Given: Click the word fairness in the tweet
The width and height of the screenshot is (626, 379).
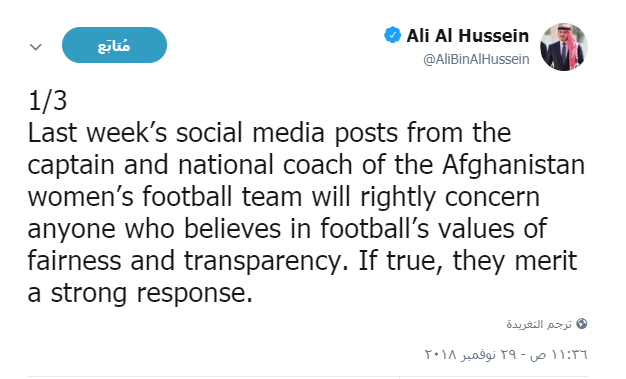Looking at the screenshot, I should point(74,260).
